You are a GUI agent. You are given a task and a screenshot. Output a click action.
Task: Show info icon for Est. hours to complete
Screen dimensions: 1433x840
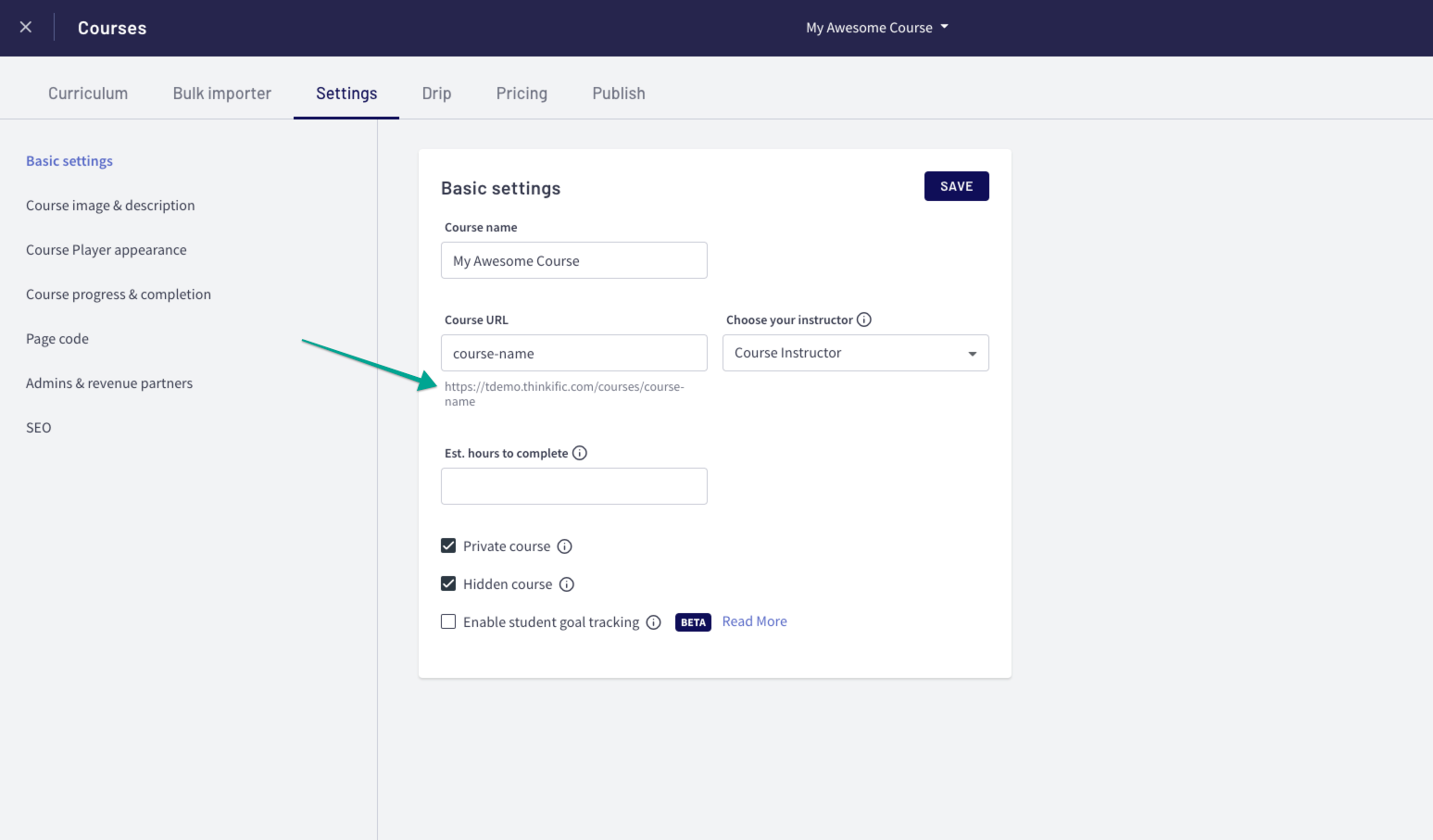pos(580,453)
